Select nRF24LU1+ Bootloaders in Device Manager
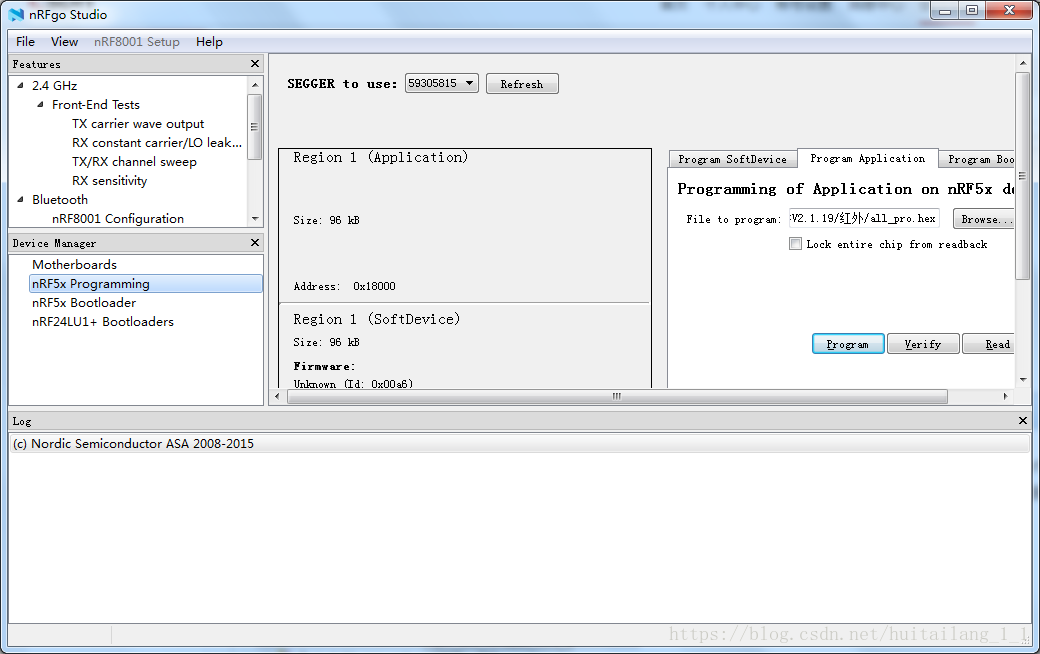 point(103,322)
